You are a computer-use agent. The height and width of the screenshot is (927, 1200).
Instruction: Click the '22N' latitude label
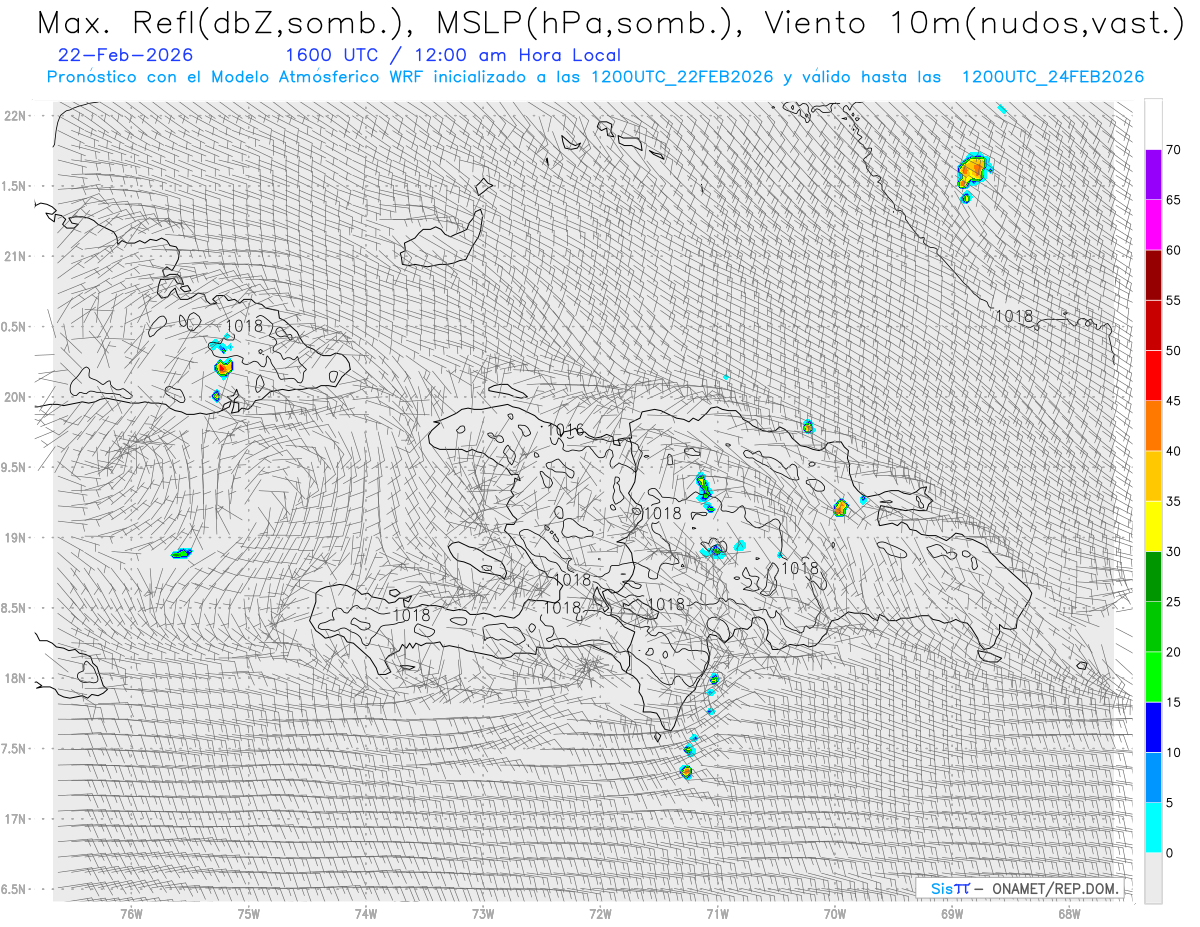(14, 115)
